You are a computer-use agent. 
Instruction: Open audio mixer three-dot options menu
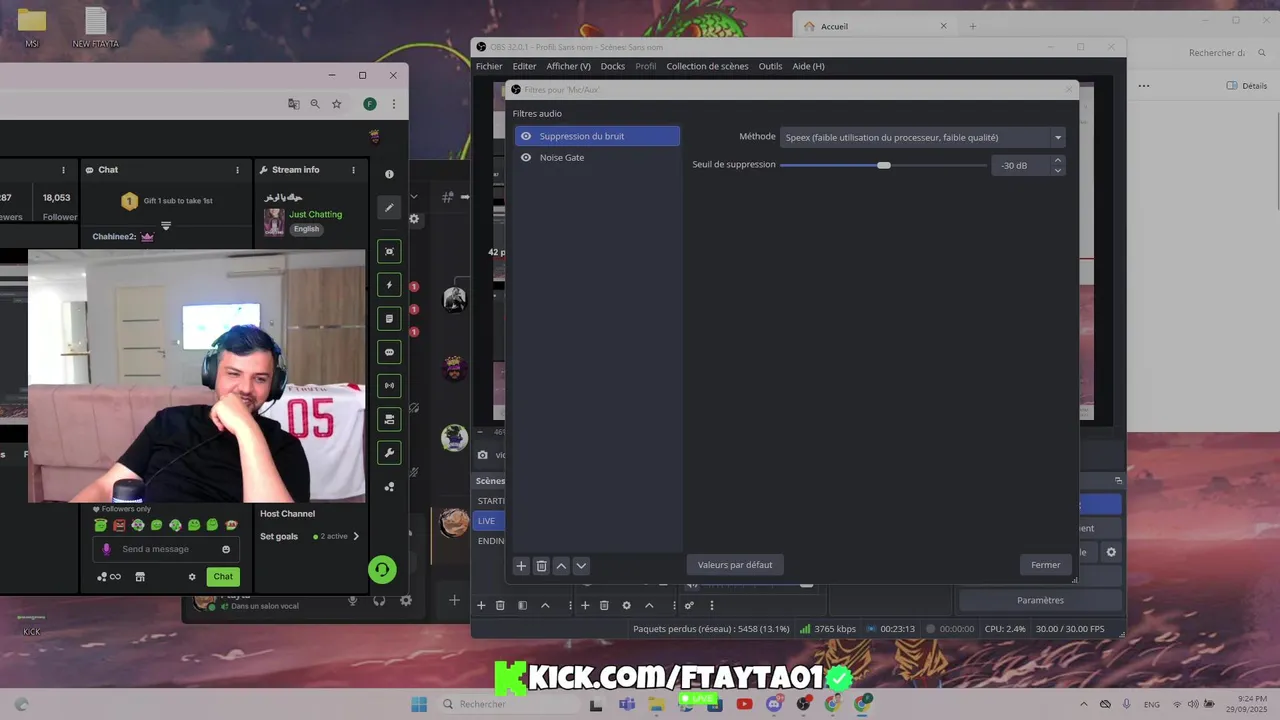pyautogui.click(x=712, y=605)
